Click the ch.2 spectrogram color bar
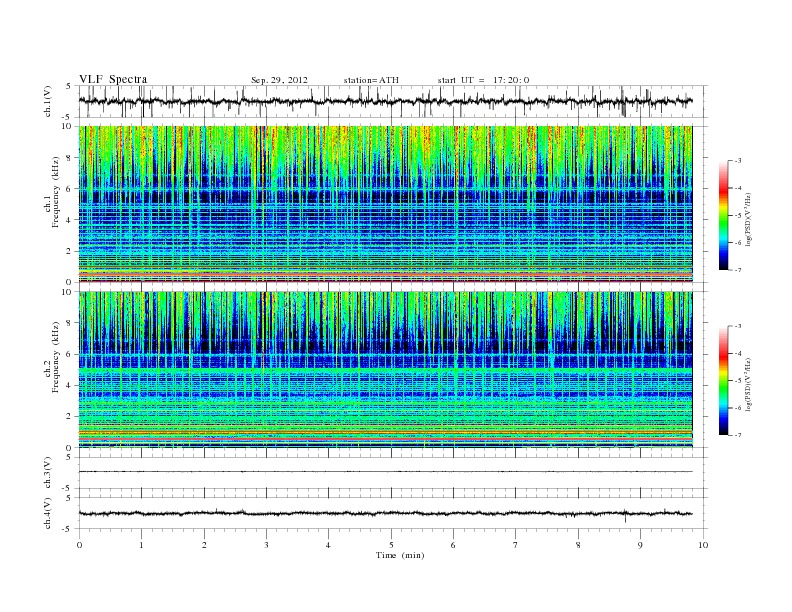Image resolution: width=792 pixels, height=612 pixels. pyautogui.click(x=724, y=381)
